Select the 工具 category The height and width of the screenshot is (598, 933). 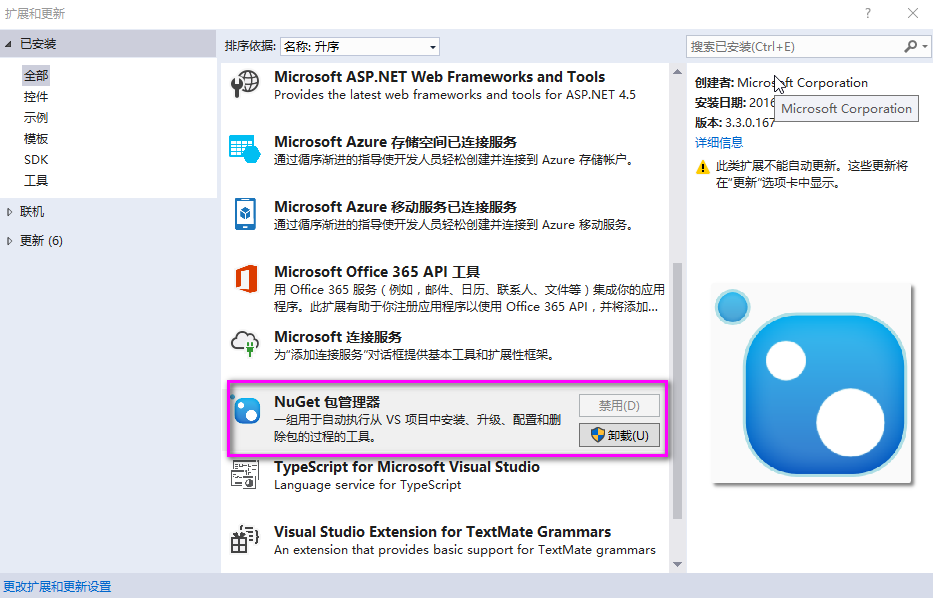tap(36, 181)
